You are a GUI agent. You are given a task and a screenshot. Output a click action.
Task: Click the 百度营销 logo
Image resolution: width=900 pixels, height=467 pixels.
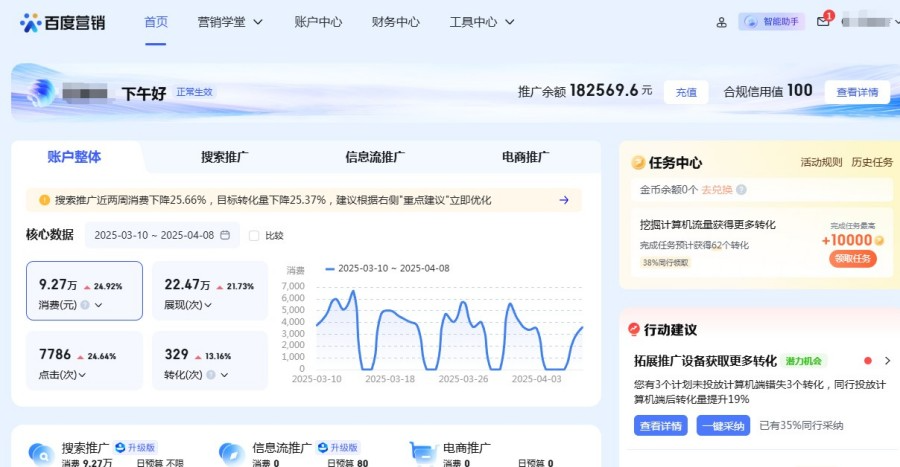[x=62, y=21]
